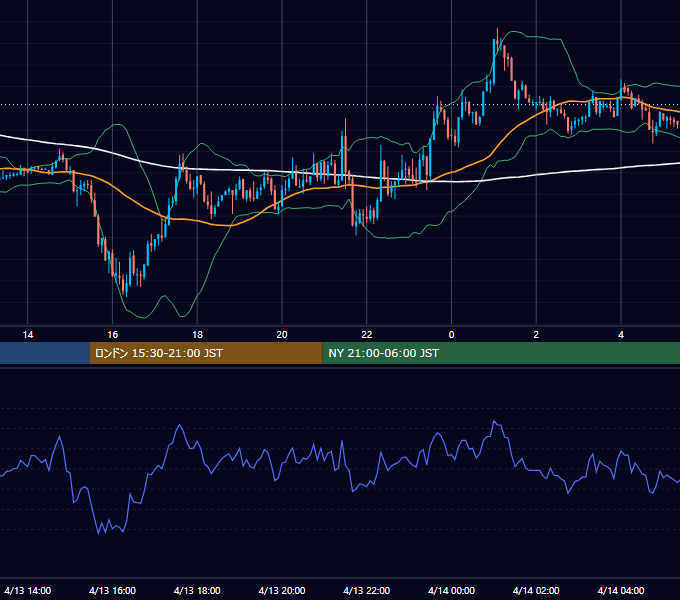This screenshot has width=680, height=600.
Task: Click the 4/13 16:00 date label
Action: [112, 590]
